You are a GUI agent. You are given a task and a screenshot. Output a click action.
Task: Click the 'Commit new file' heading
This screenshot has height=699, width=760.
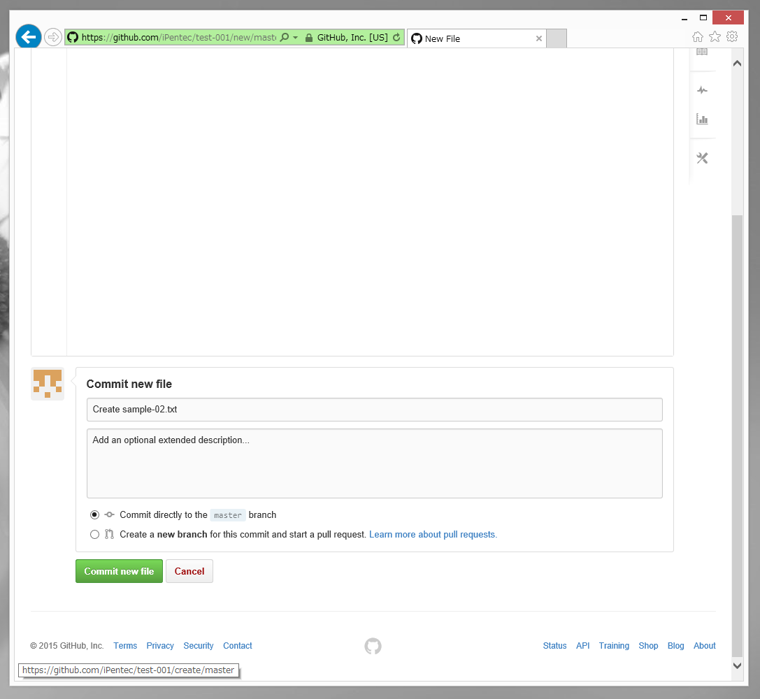[129, 384]
